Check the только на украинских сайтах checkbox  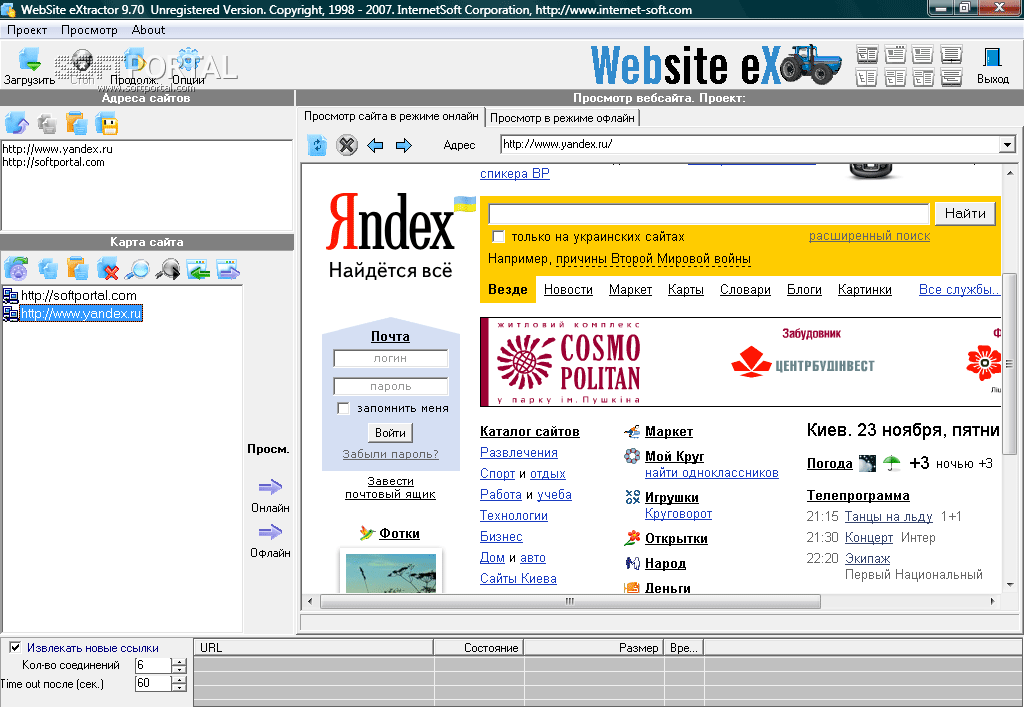(498, 236)
